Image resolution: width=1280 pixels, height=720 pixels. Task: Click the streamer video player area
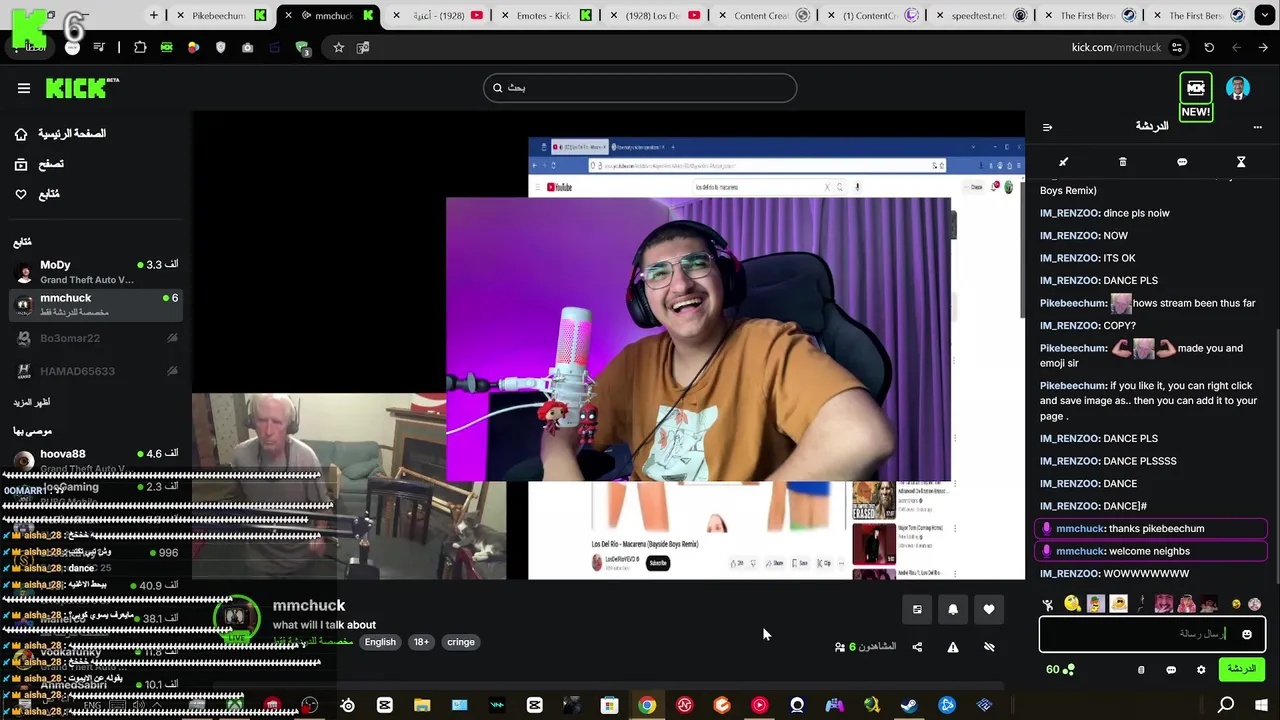608,345
